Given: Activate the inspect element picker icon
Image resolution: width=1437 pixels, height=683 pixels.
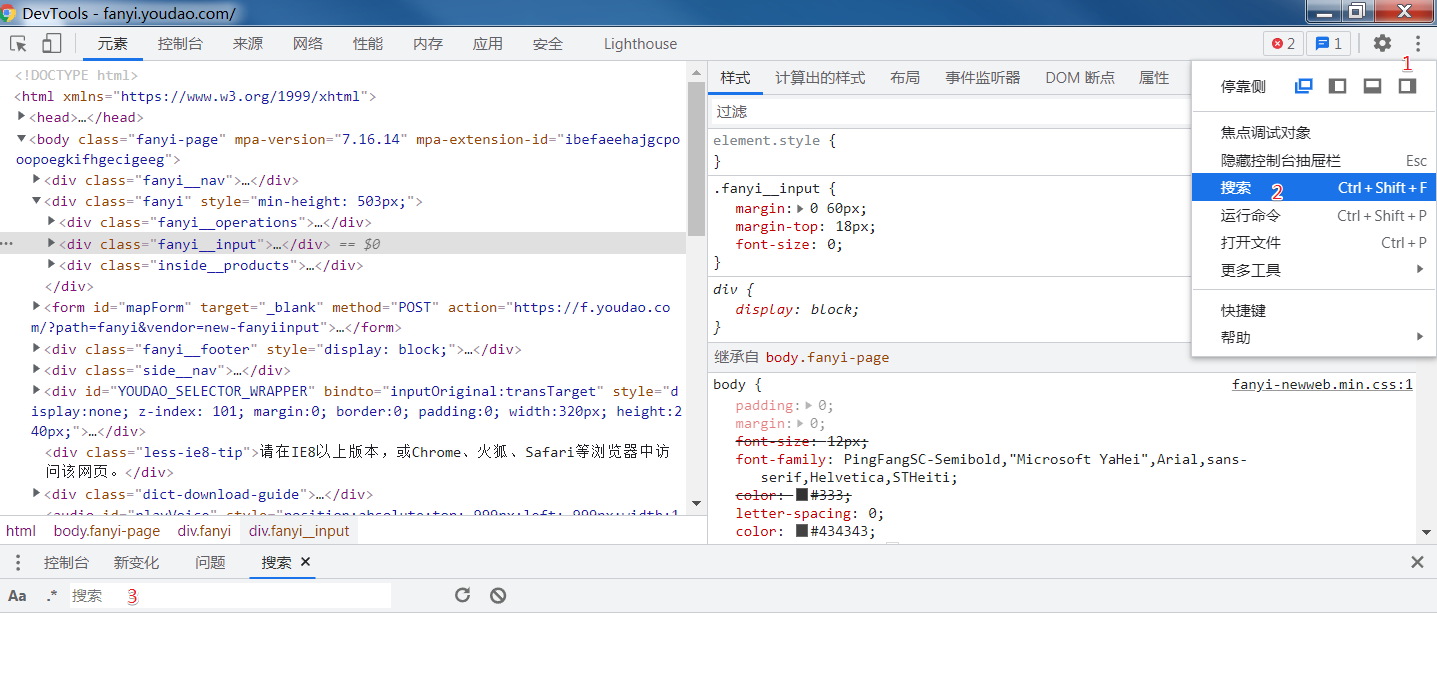Looking at the screenshot, I should pos(18,43).
